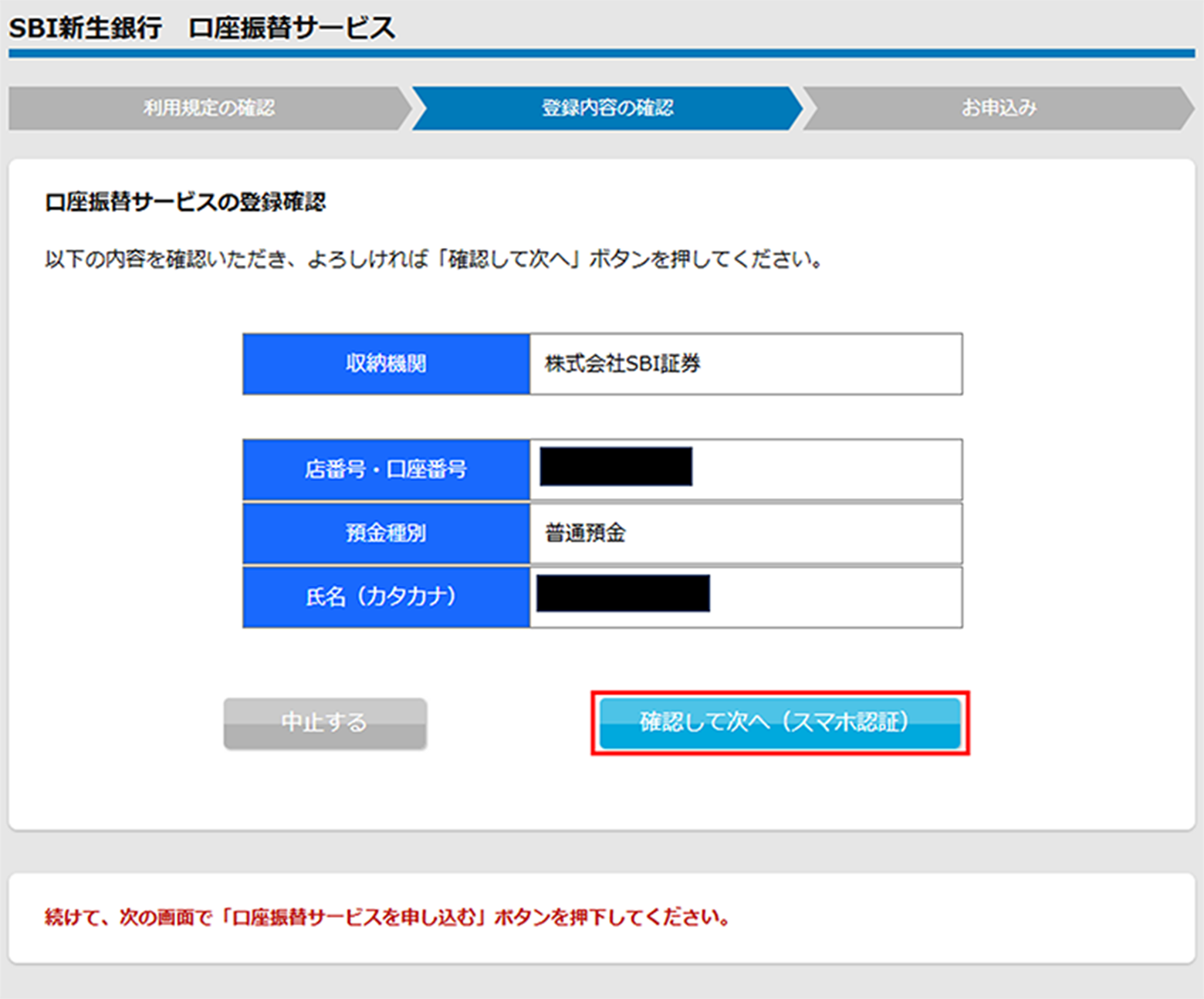Click the 氏名(カタカナ) label cell
The width and height of the screenshot is (1204, 999).
click(x=387, y=597)
